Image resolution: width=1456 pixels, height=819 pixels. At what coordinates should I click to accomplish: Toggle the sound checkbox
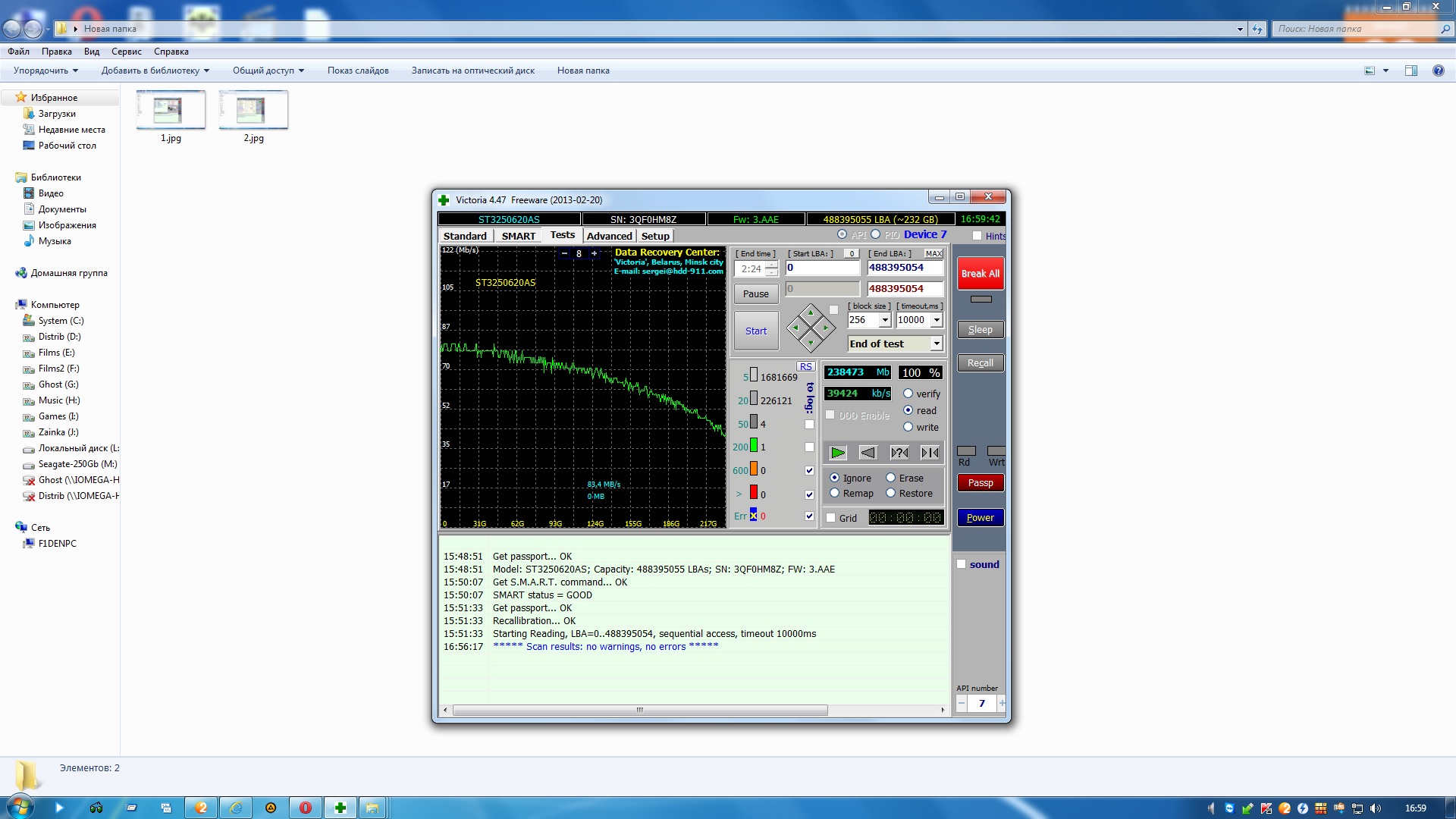tap(962, 564)
